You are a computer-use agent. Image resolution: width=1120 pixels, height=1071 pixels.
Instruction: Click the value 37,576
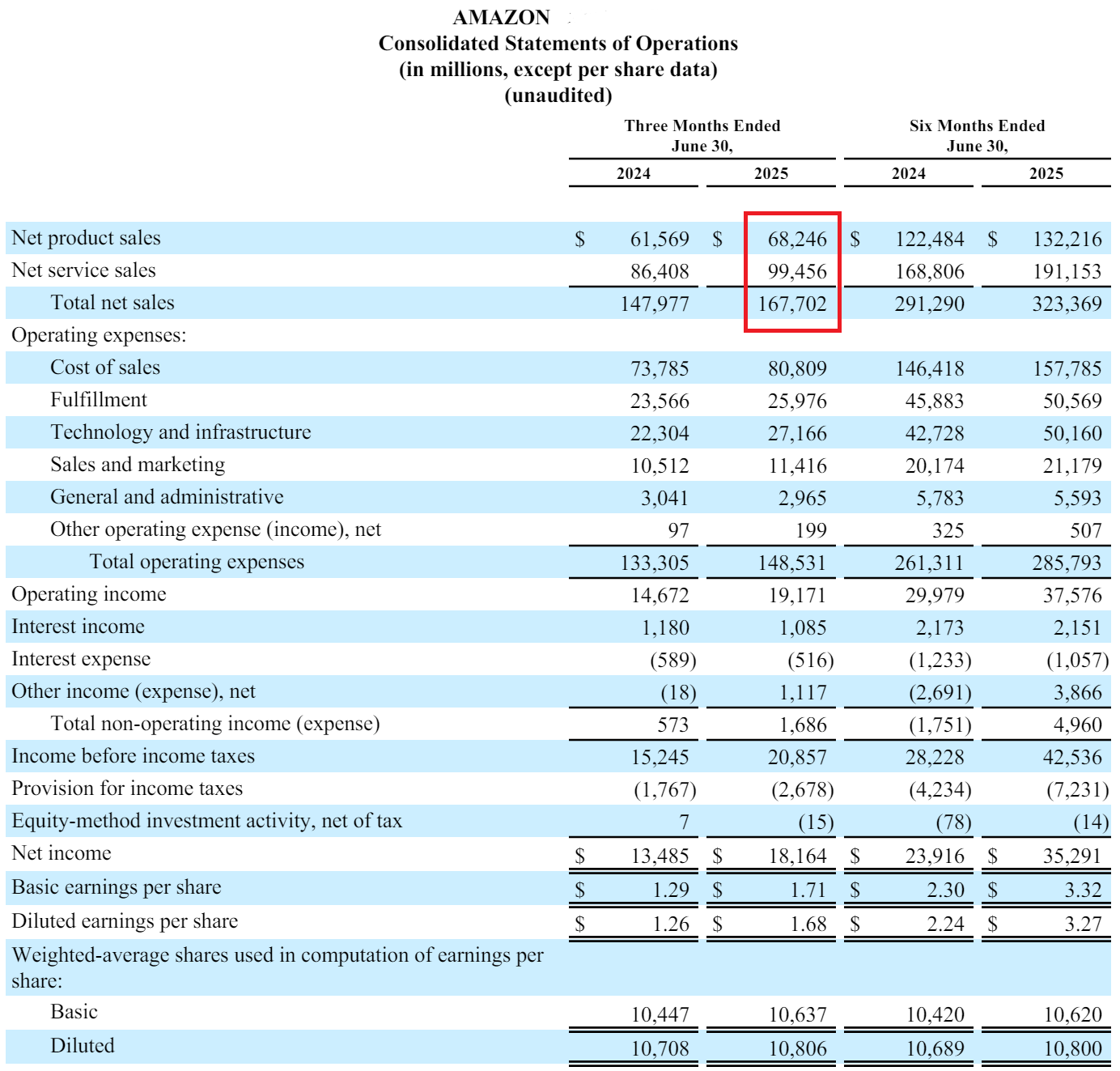pos(1072,595)
